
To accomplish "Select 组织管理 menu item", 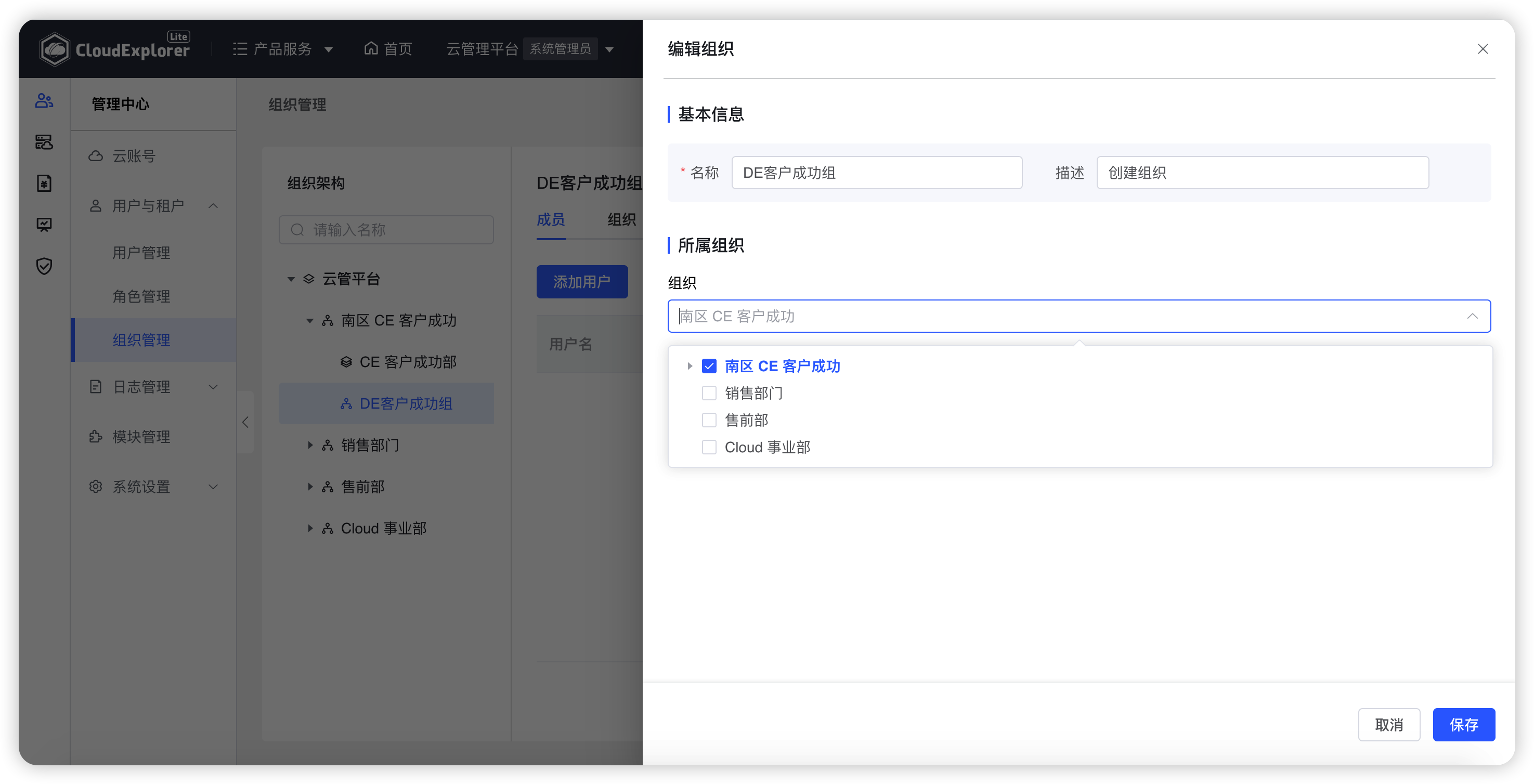I will coord(153,340).
